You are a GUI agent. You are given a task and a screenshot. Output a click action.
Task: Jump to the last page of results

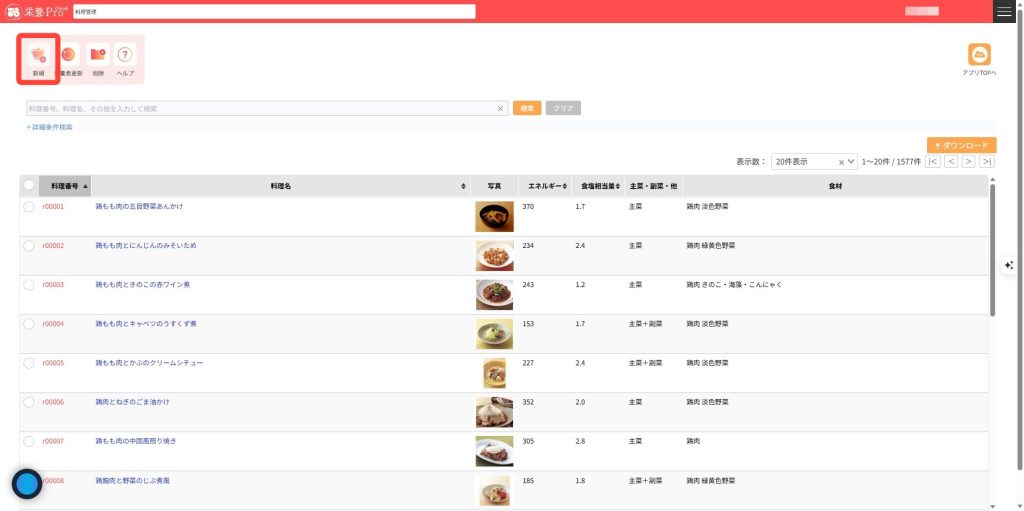pos(987,161)
